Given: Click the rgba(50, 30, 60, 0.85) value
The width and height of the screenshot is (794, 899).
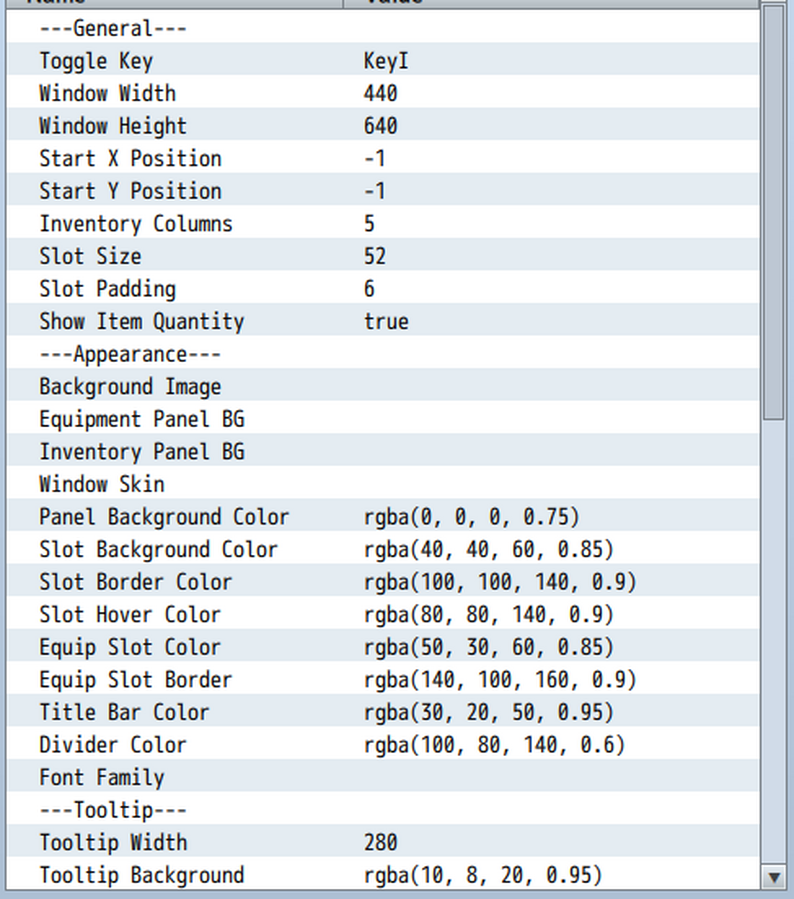Looking at the screenshot, I should 488,647.
